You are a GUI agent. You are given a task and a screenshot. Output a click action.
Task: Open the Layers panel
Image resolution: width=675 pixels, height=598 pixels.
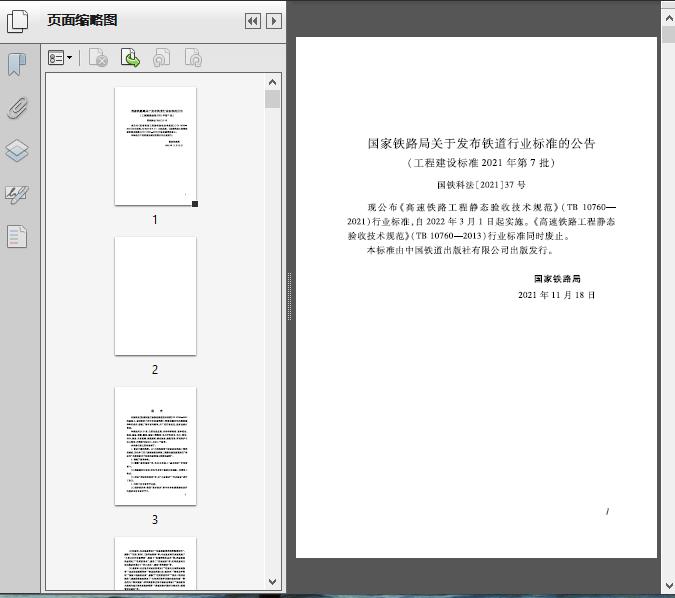pyautogui.click(x=17, y=151)
